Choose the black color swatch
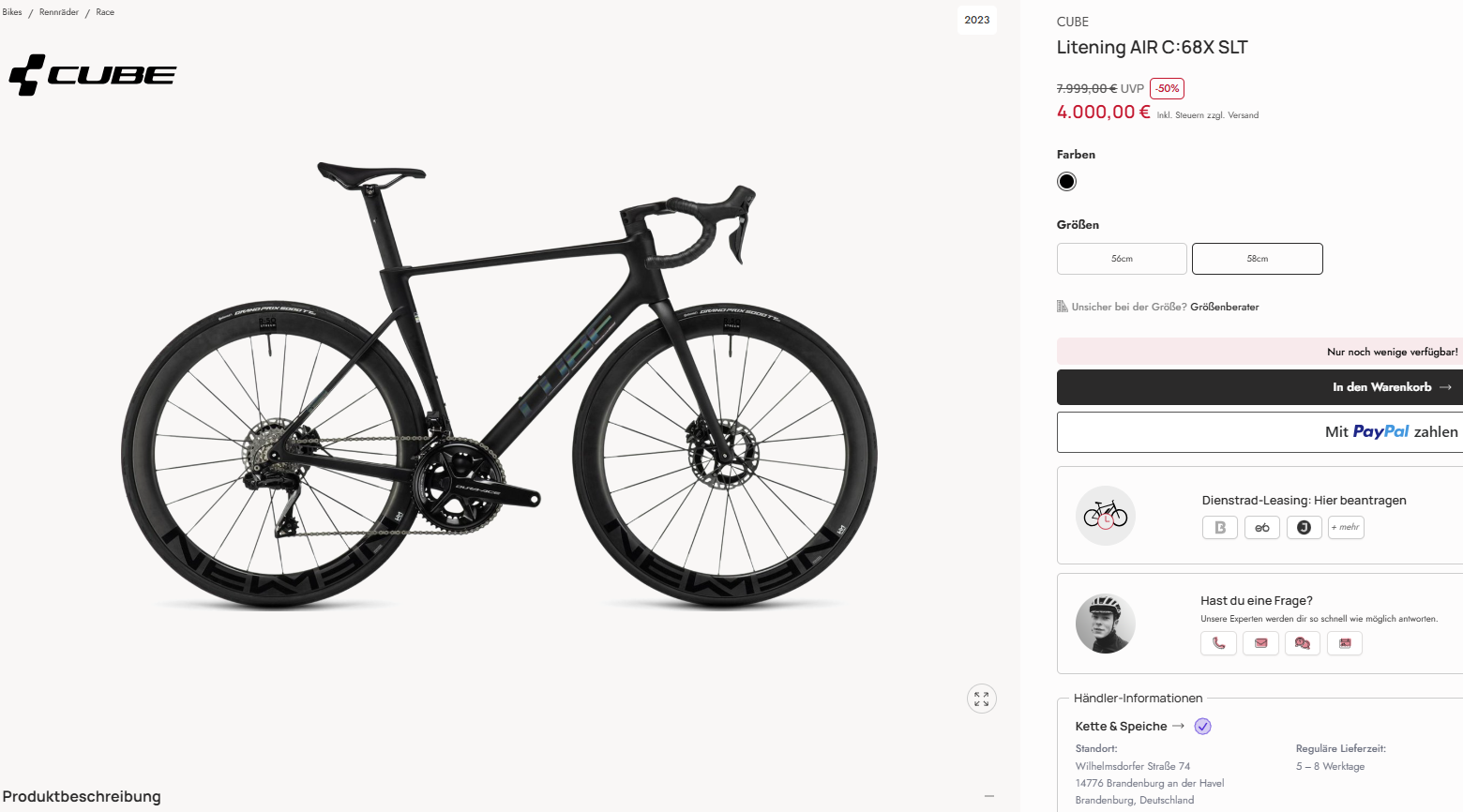This screenshot has width=1463, height=812. [1066, 182]
